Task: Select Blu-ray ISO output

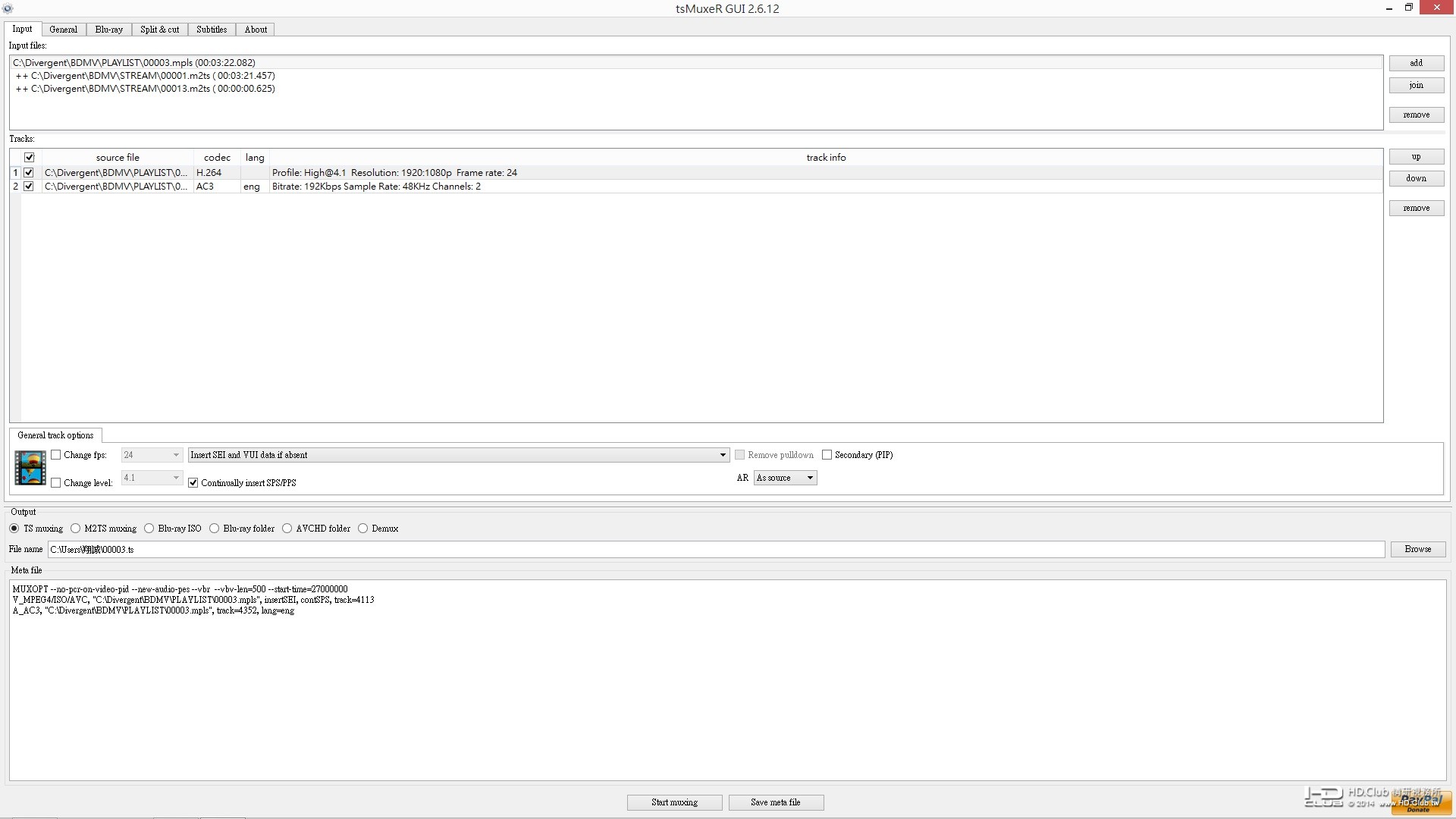Action: click(x=149, y=529)
